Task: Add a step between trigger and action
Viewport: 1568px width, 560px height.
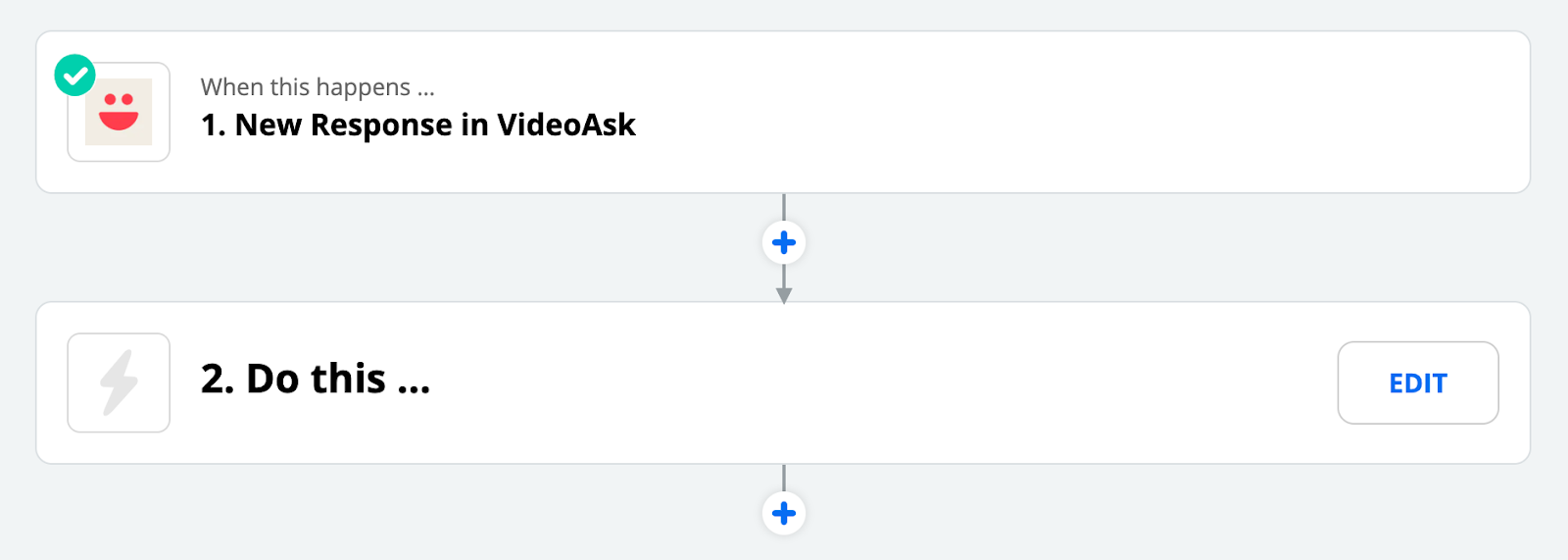Action: point(784,242)
